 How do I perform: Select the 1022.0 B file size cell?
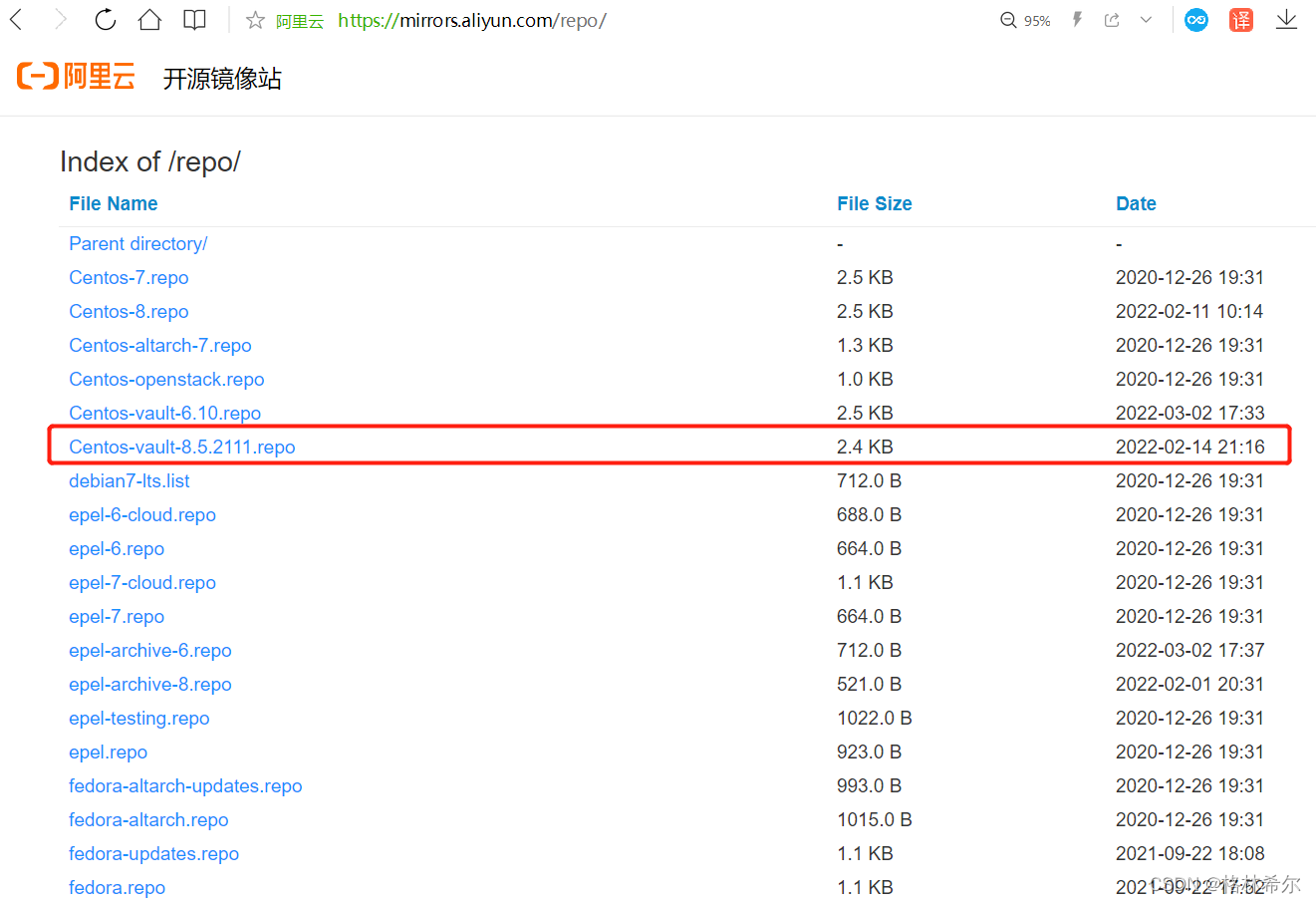(875, 718)
